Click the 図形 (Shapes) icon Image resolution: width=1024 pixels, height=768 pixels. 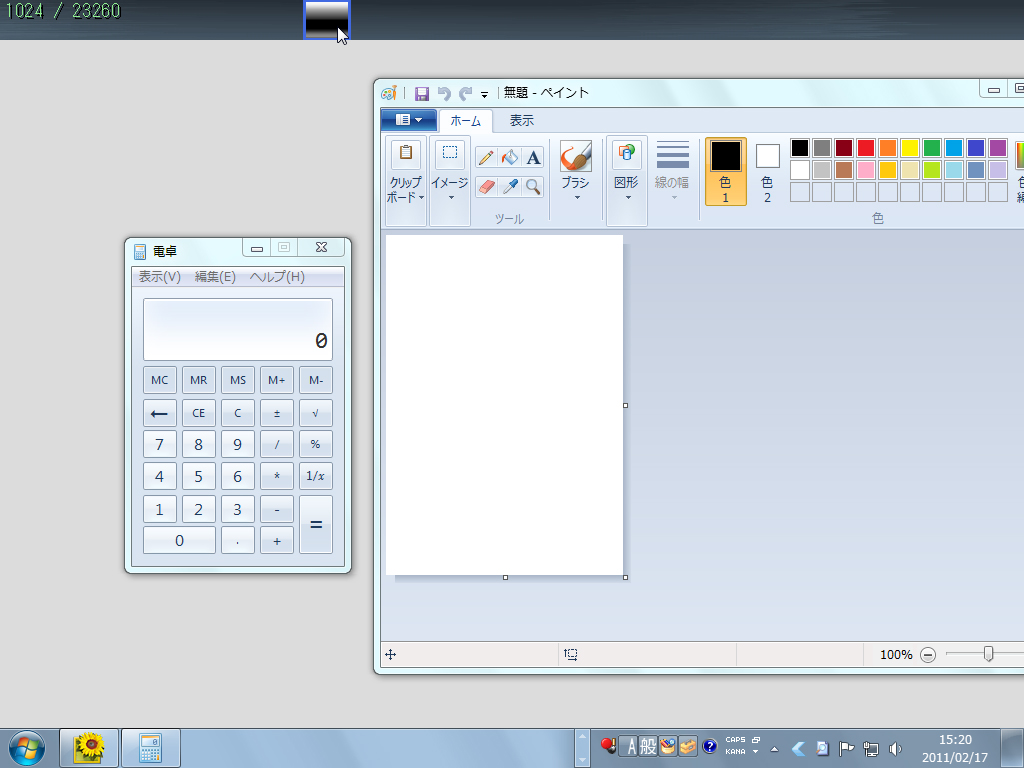pyautogui.click(x=626, y=155)
